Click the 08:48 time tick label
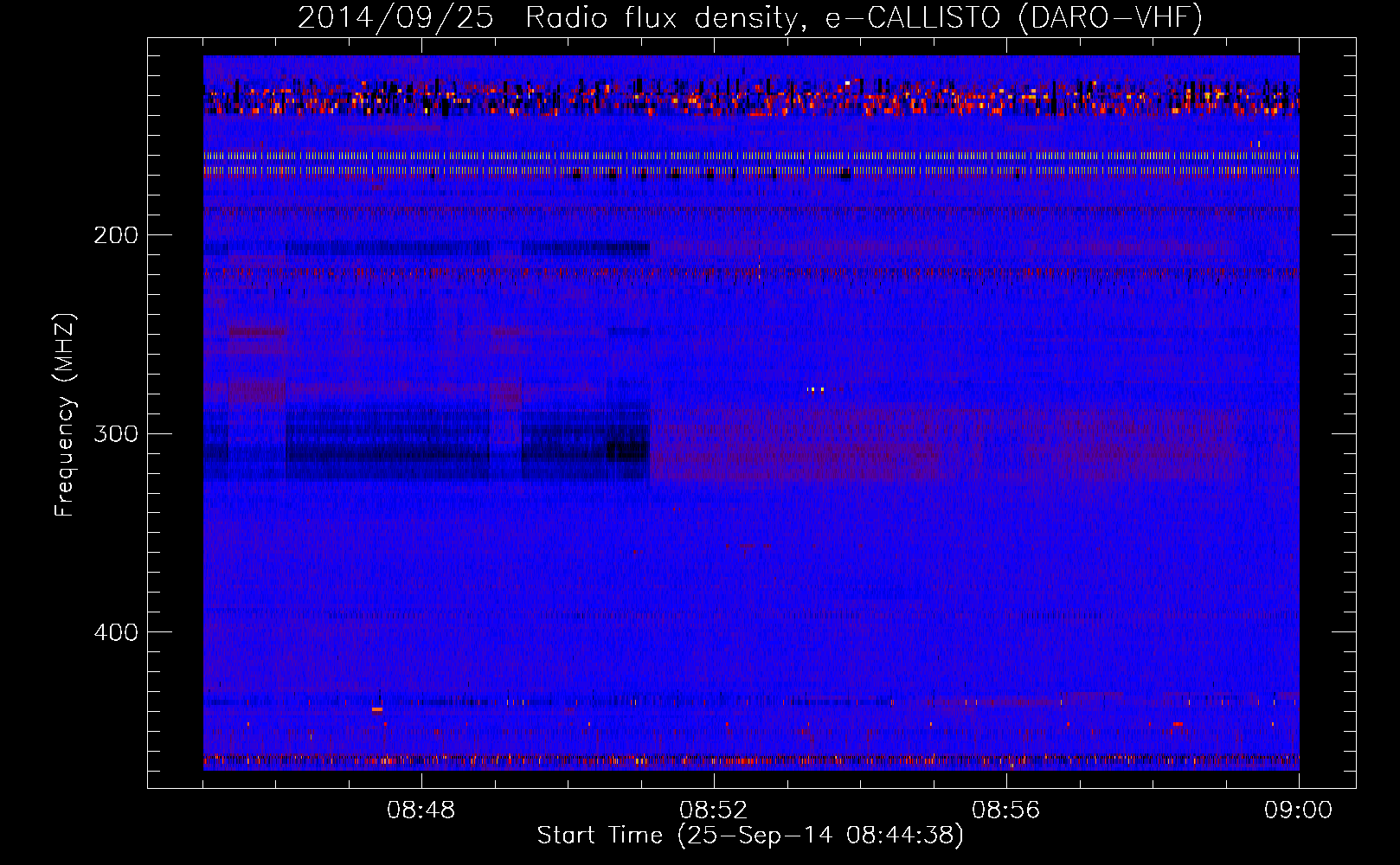1400x865 pixels. (421, 811)
